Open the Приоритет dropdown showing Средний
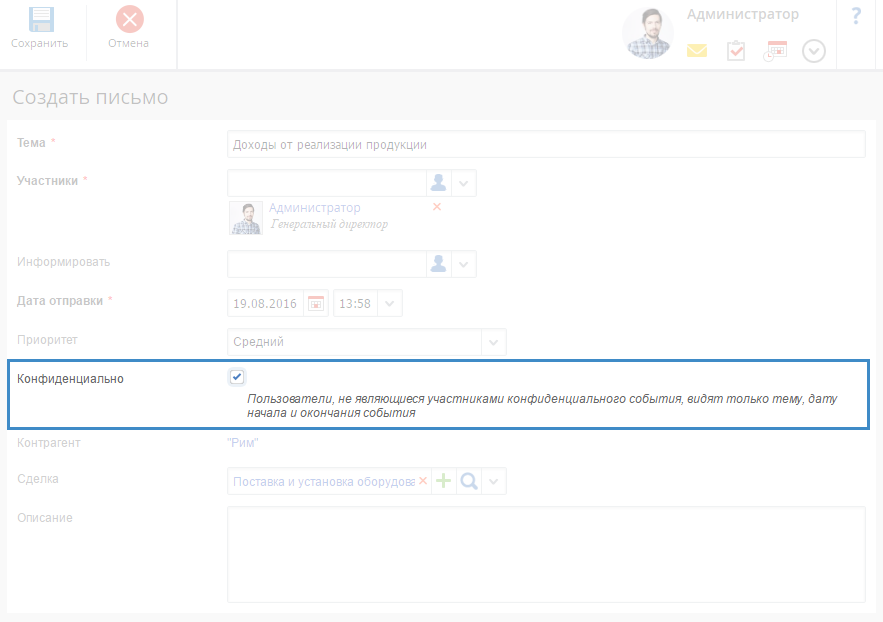Screen dimensions: 883x622 (367, 342)
